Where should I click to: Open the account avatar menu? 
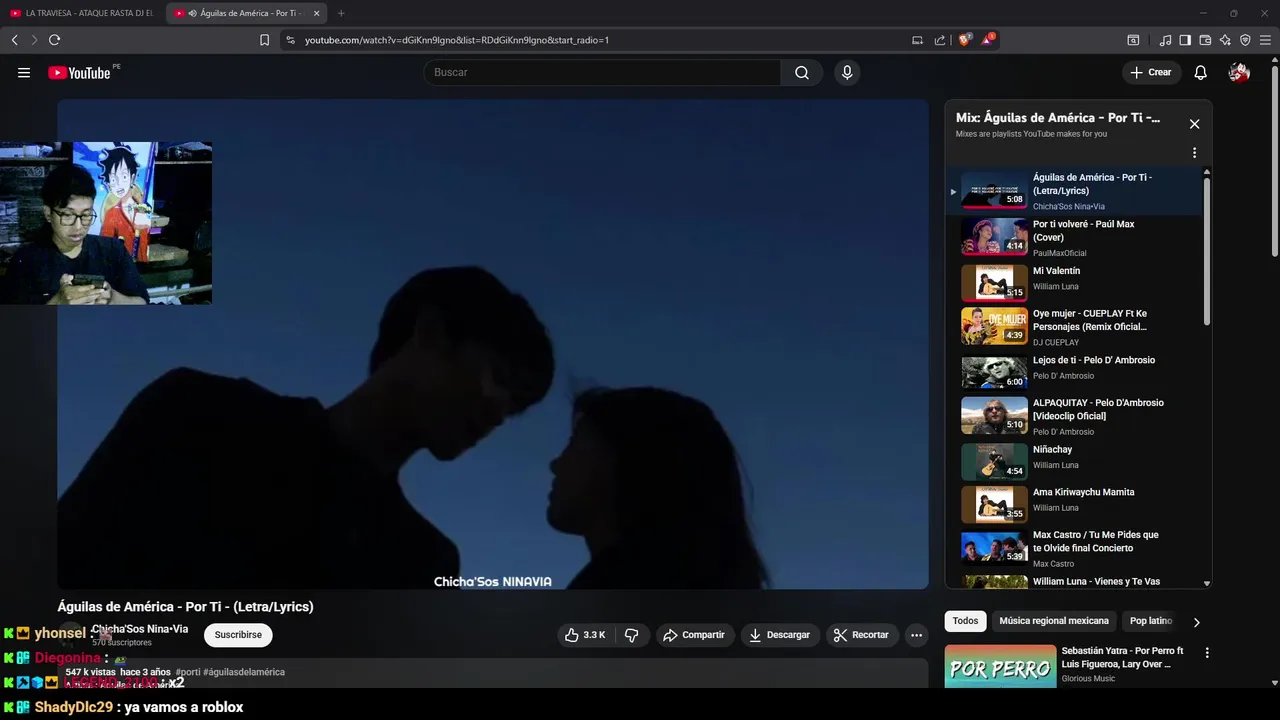(1239, 73)
